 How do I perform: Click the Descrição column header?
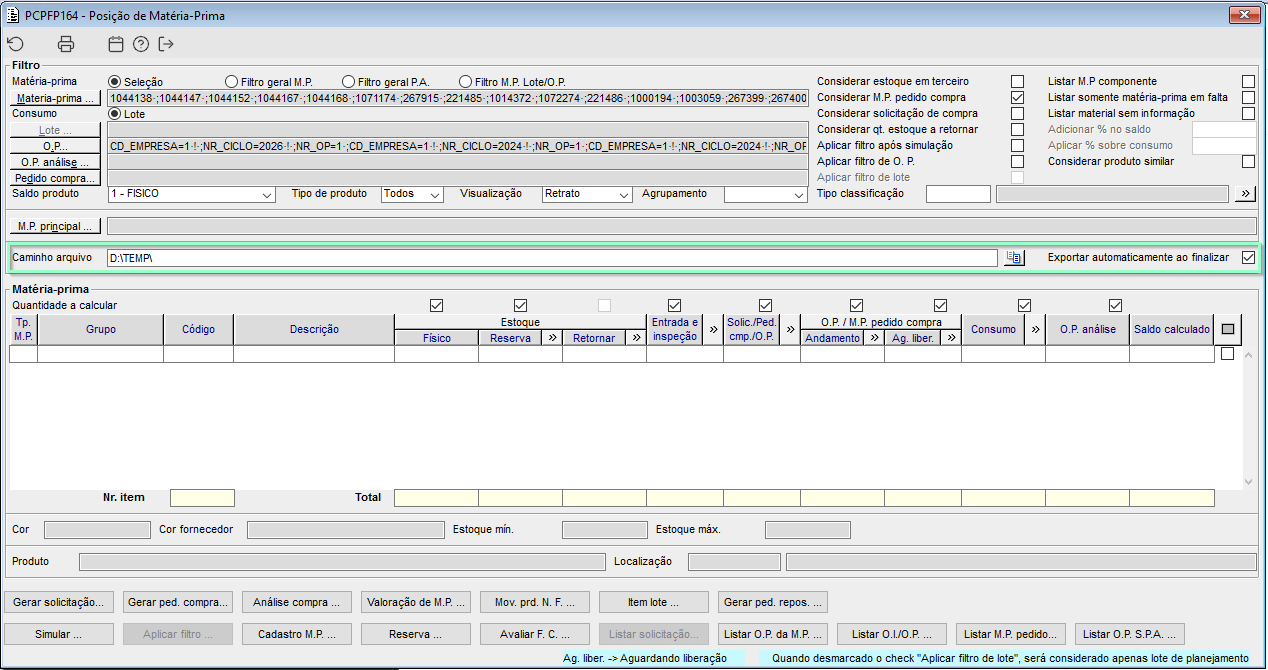click(x=314, y=330)
